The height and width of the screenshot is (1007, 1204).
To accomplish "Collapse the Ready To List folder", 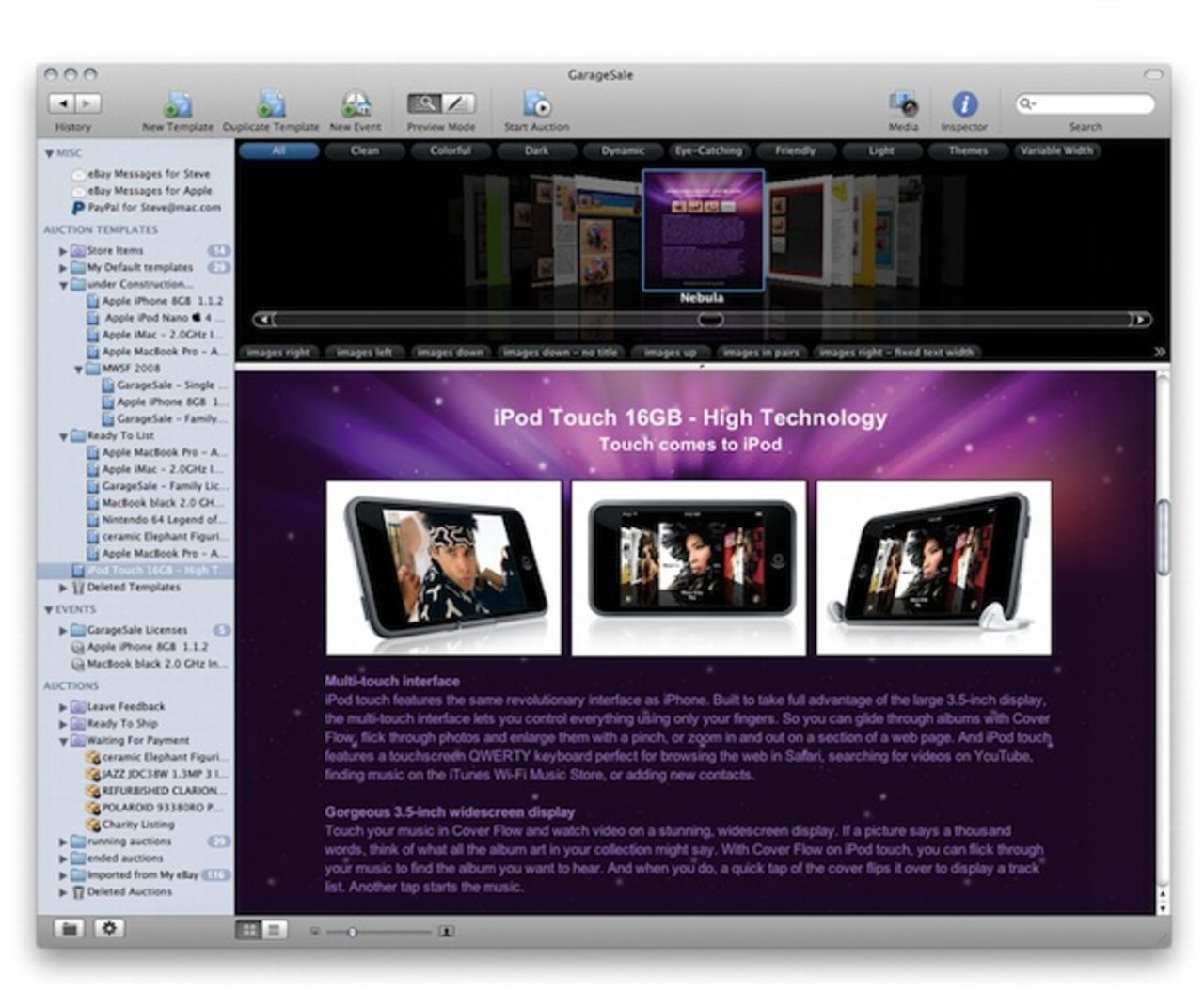I will (x=63, y=436).
